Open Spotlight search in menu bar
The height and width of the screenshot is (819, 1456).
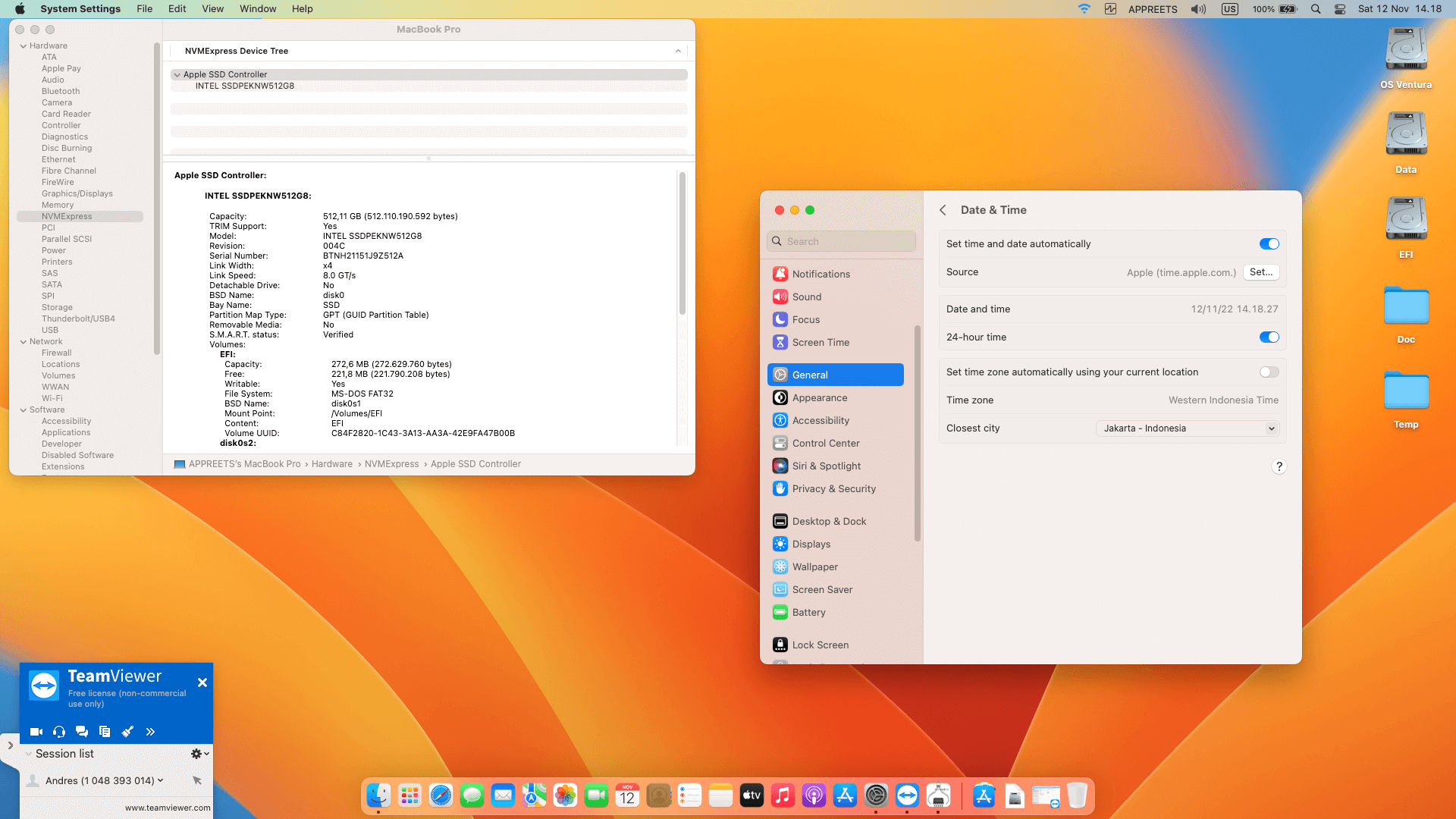click(x=1316, y=9)
